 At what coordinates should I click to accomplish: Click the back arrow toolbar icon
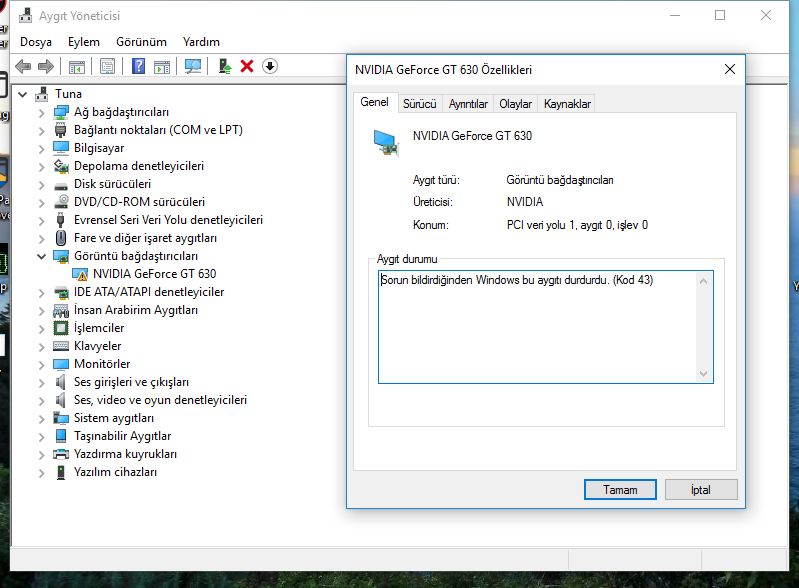[x=23, y=66]
